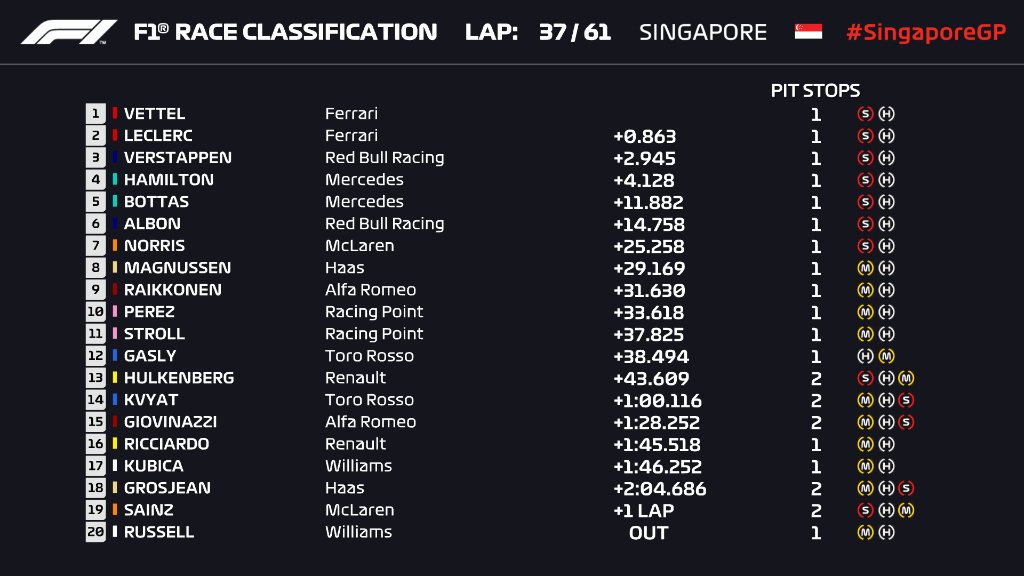The height and width of the screenshot is (576, 1024).
Task: Click the soft tyre icon in Kvyat's row
Action: tap(905, 400)
